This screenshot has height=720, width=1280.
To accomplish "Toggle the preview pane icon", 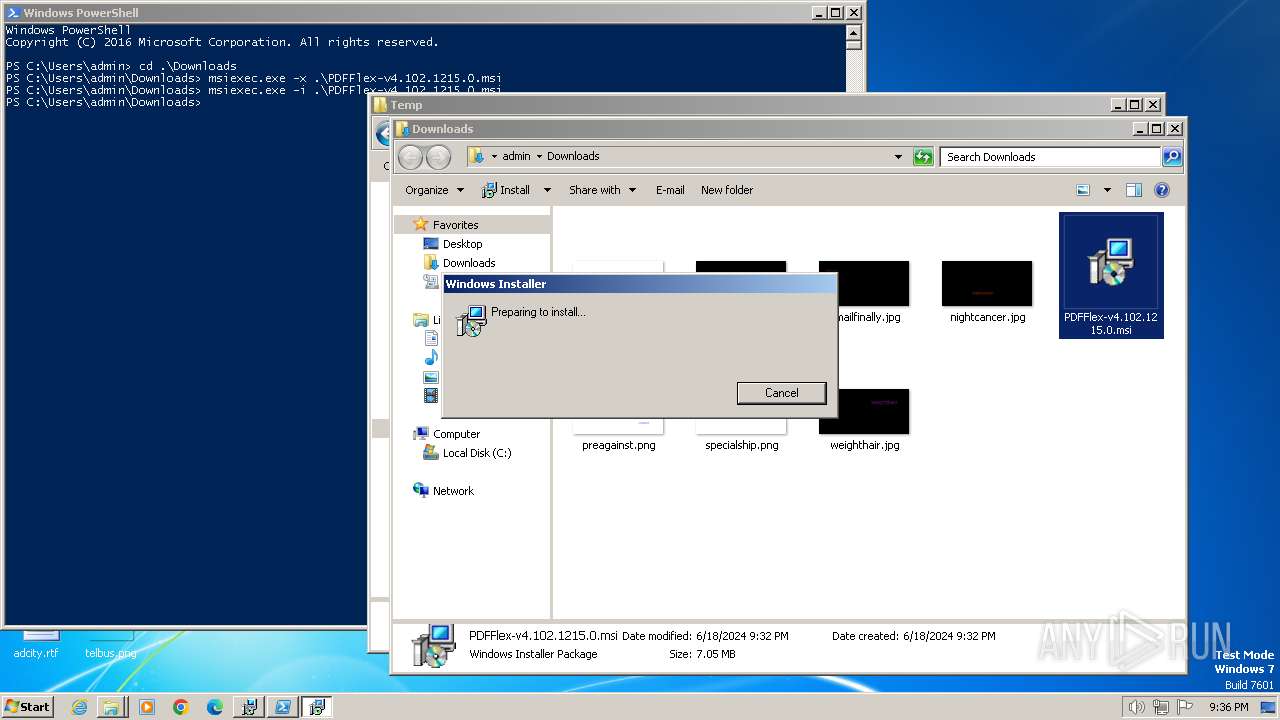I will [1134, 190].
